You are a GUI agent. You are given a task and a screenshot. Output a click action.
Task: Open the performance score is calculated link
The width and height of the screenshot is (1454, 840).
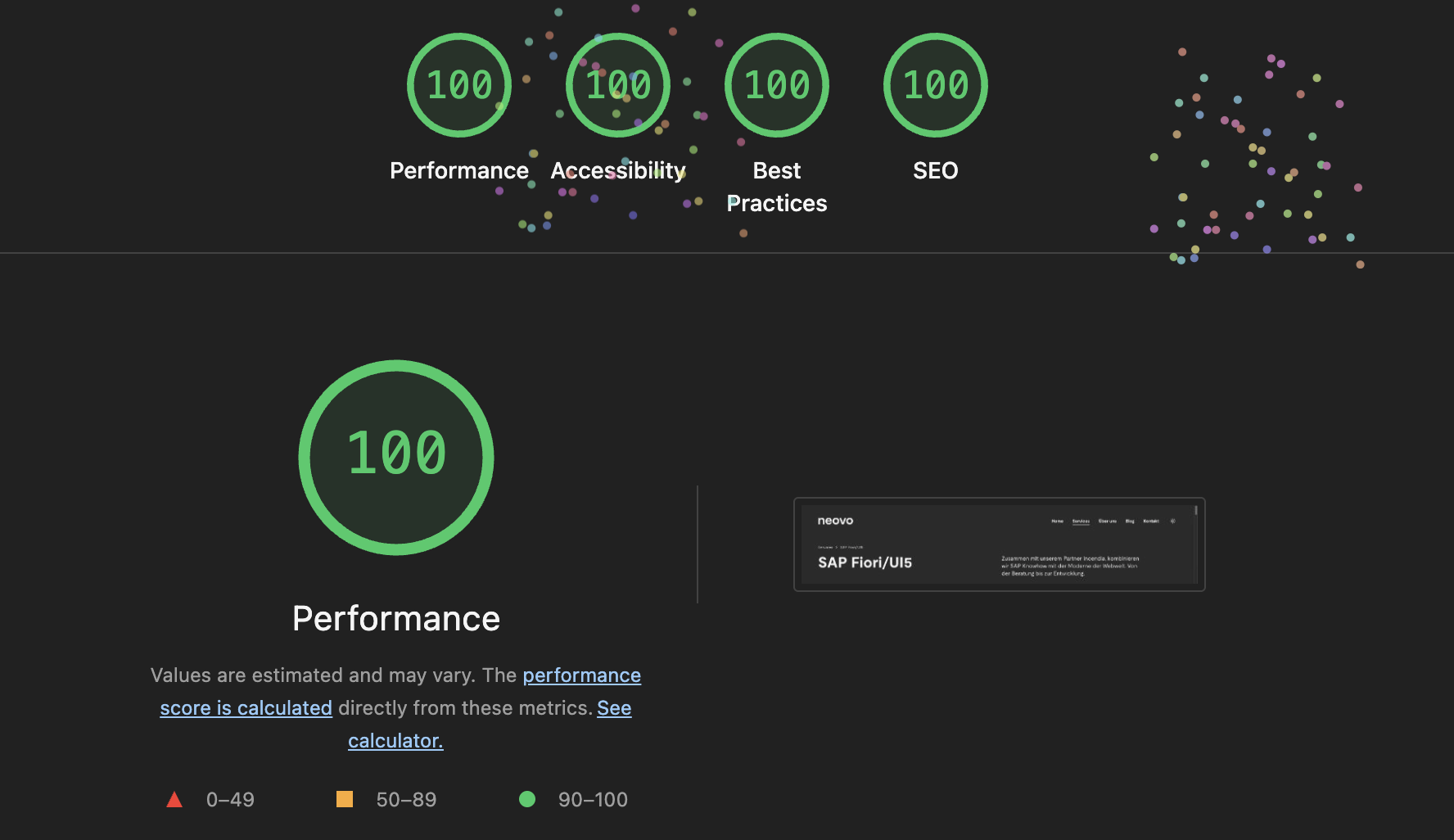point(400,691)
